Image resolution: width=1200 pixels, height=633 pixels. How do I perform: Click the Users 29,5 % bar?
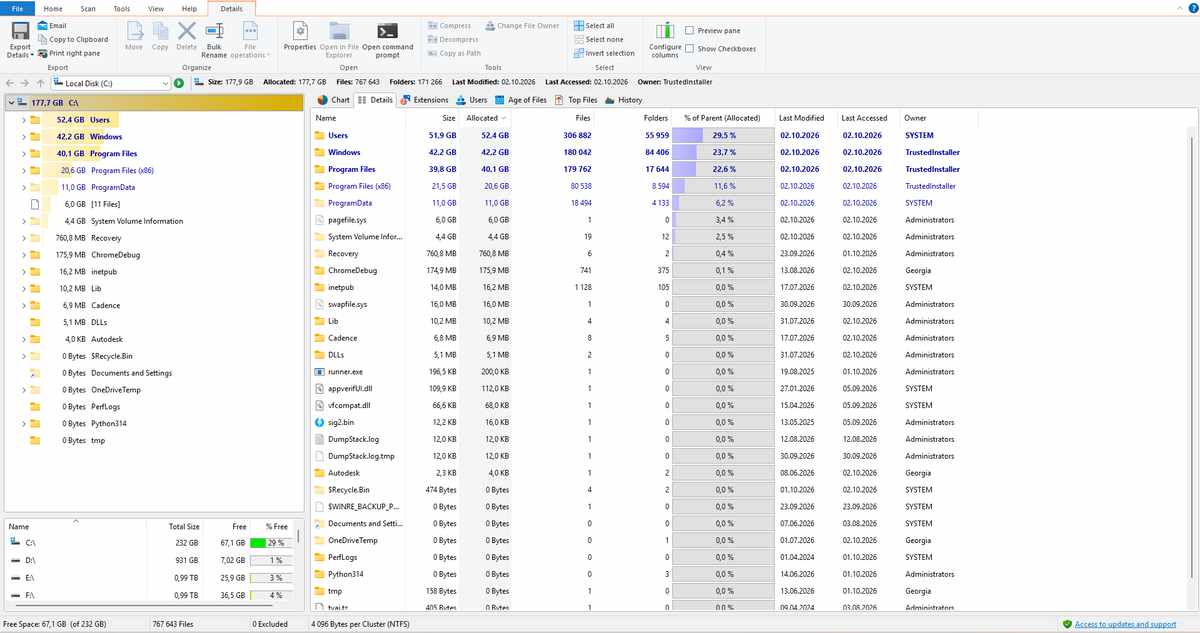coord(725,135)
